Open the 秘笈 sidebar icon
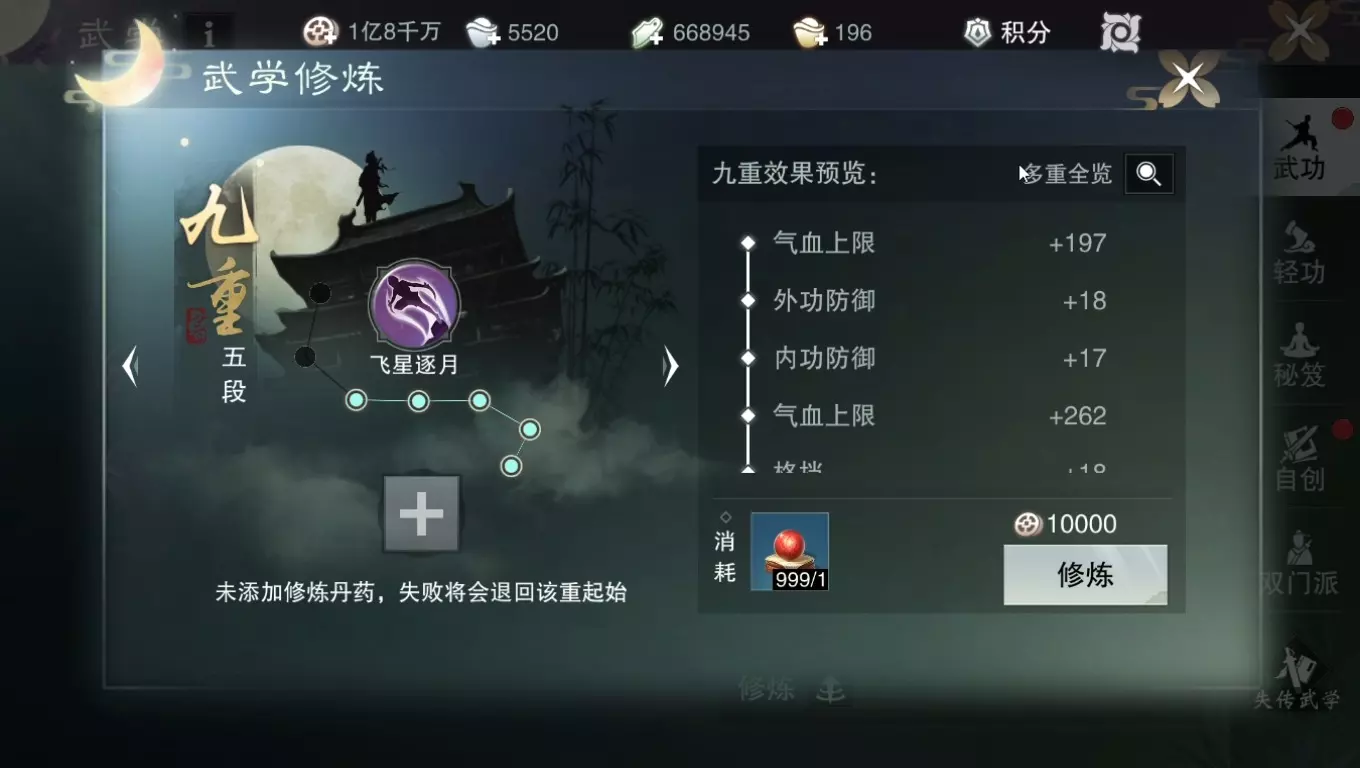This screenshot has height=768, width=1360. tap(1300, 355)
